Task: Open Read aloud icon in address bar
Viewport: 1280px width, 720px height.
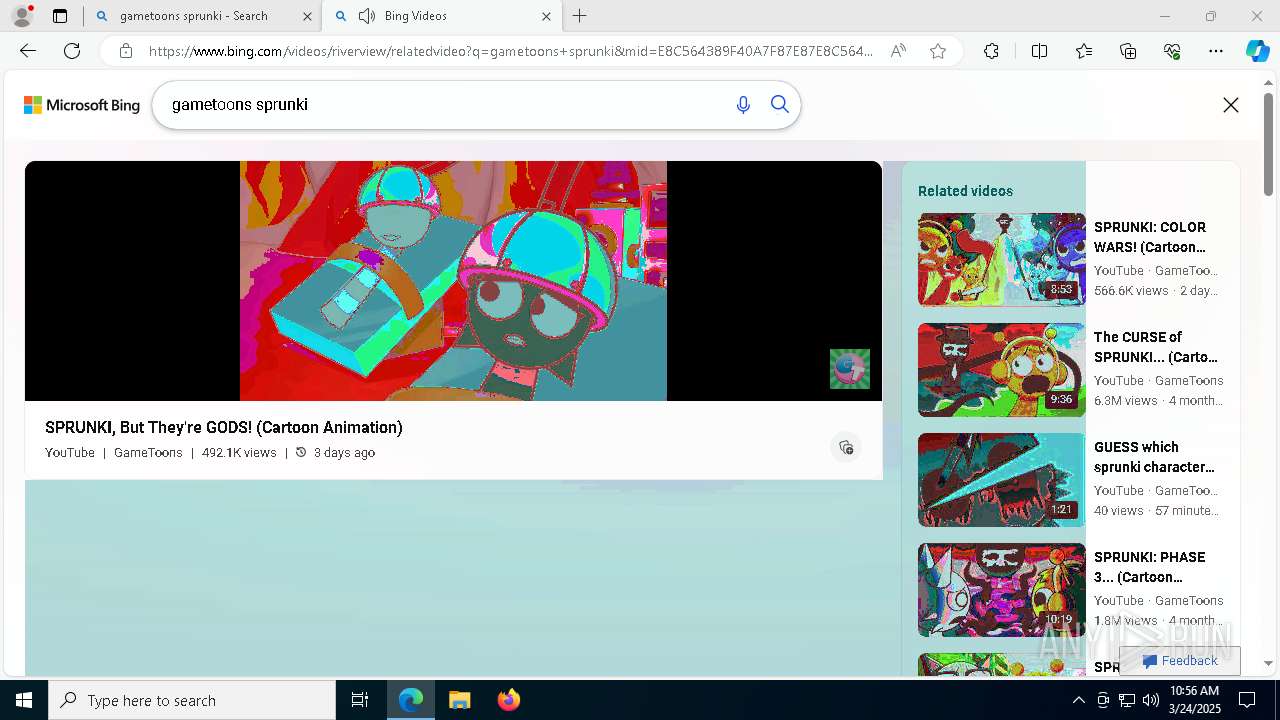Action: (898, 51)
